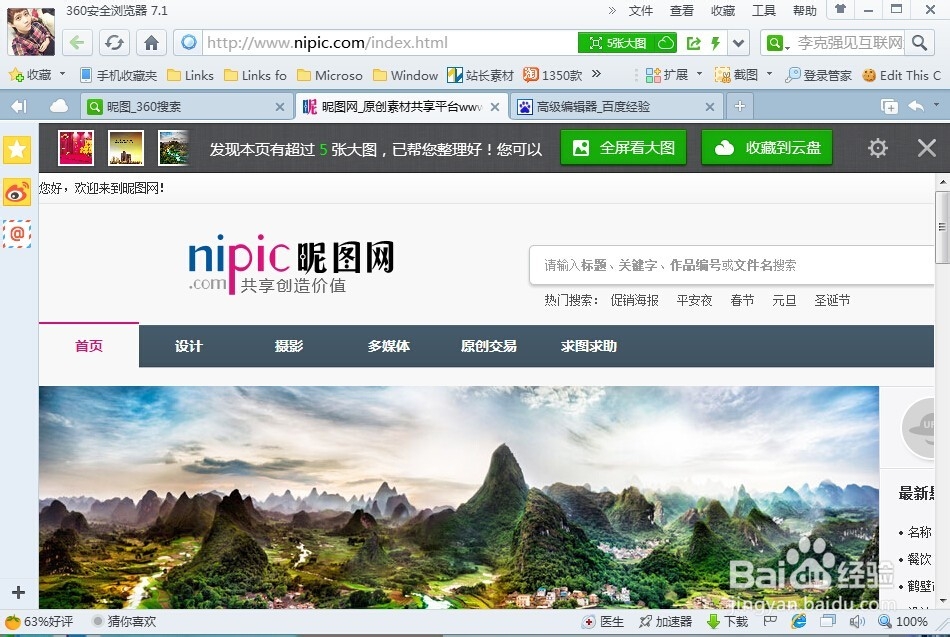The image size is (950, 637).
Task: Select the 摄影 navigation tab
Action: tap(288, 345)
